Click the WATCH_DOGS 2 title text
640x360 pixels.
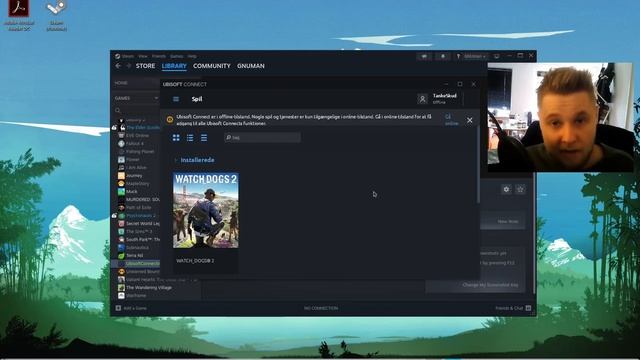coord(195,260)
